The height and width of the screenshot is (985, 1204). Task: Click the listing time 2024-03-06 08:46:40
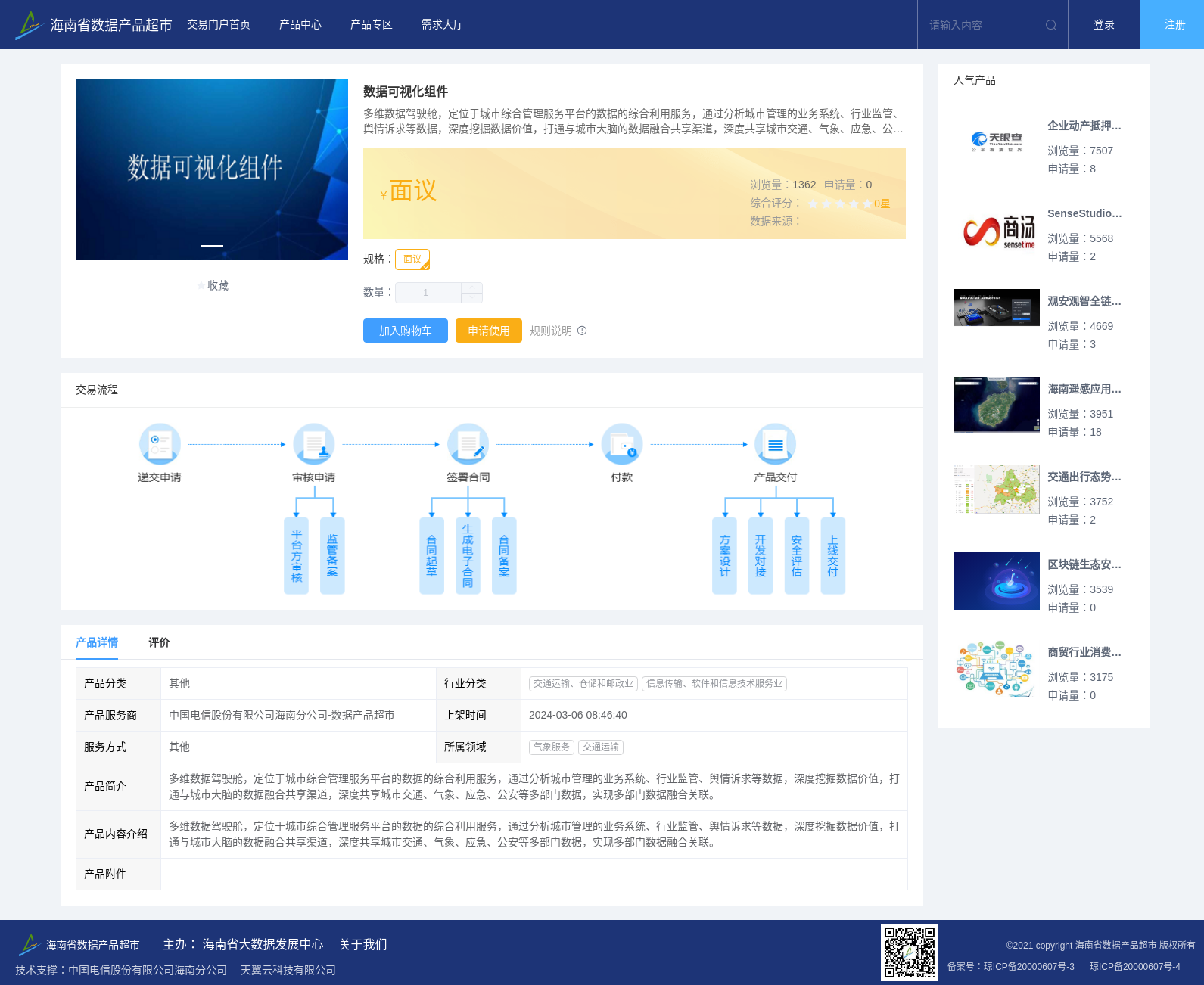pyautogui.click(x=578, y=715)
